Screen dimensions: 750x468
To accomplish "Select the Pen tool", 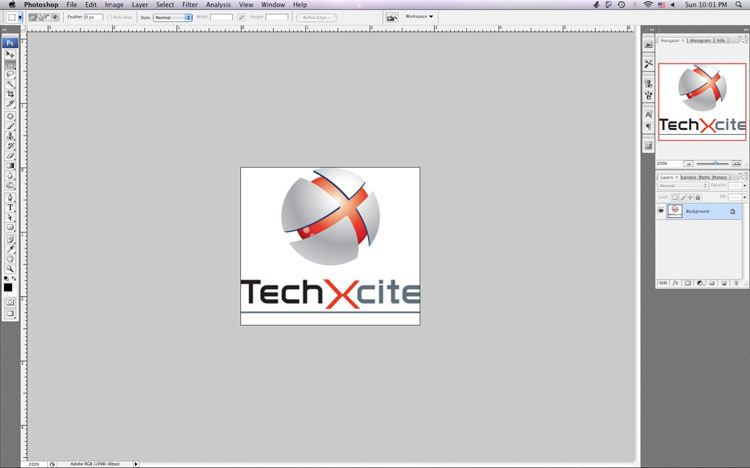I will (x=10, y=198).
